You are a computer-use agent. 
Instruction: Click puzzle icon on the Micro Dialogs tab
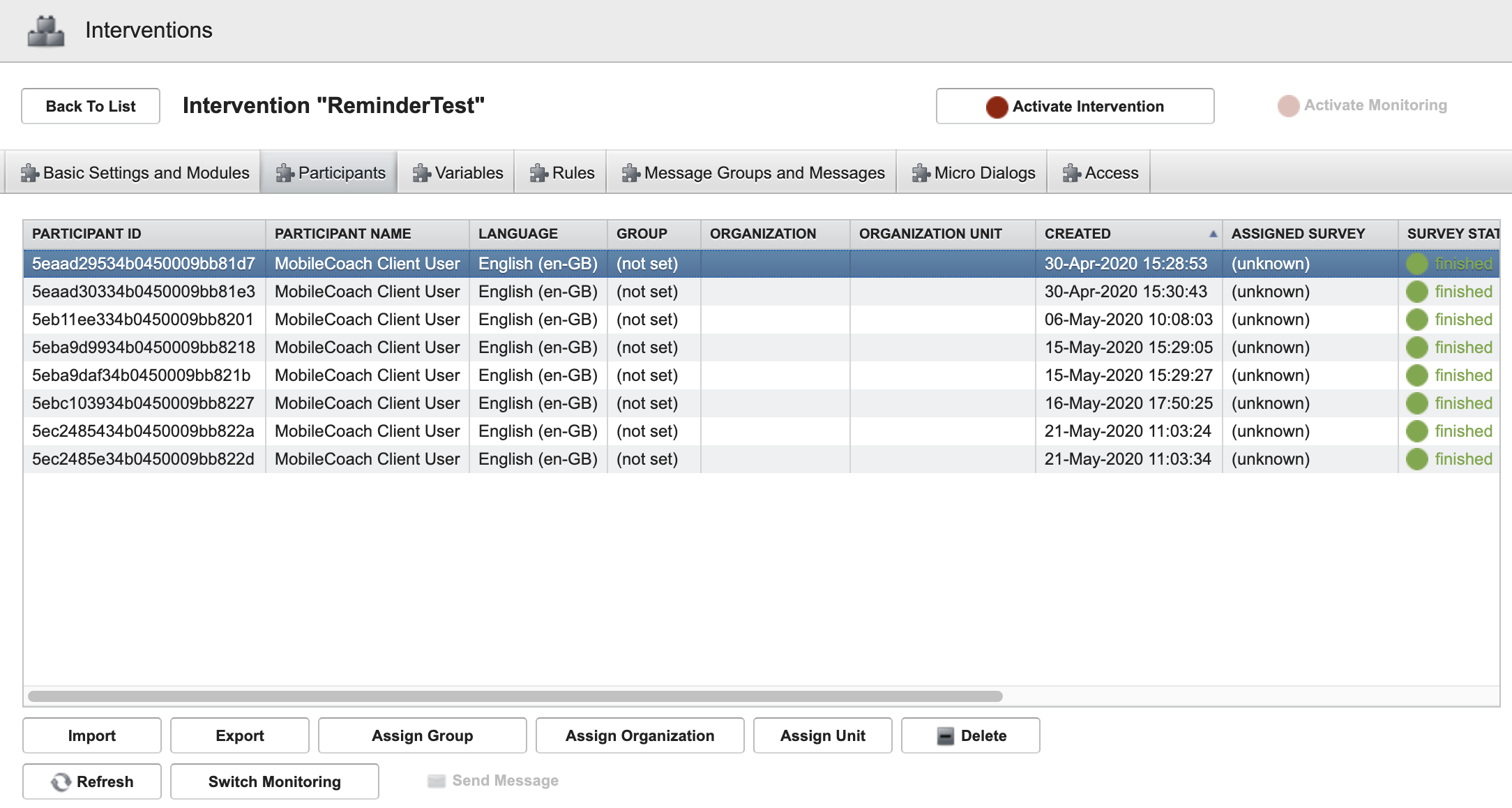tap(921, 173)
